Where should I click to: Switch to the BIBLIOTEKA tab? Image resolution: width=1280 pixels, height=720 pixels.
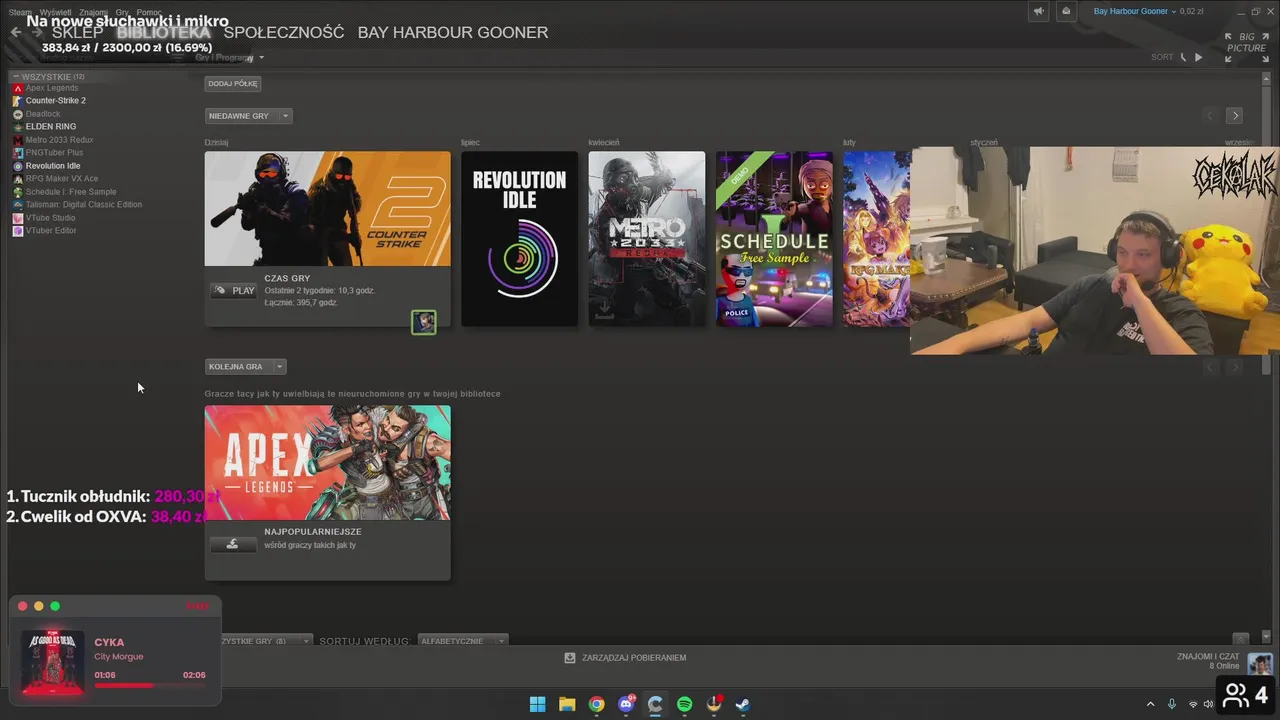pos(164,32)
